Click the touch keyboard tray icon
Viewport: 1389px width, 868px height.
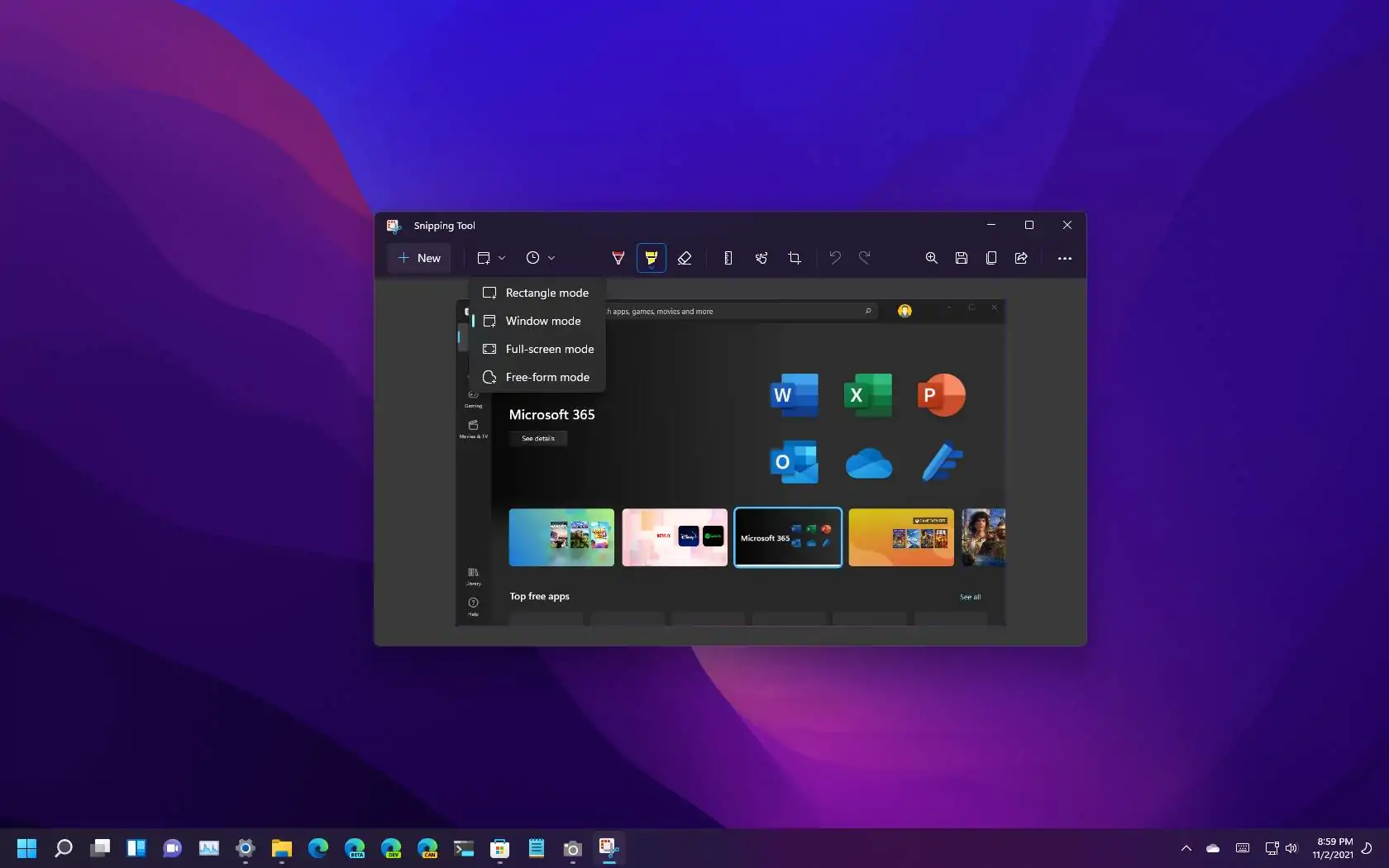tap(1243, 848)
